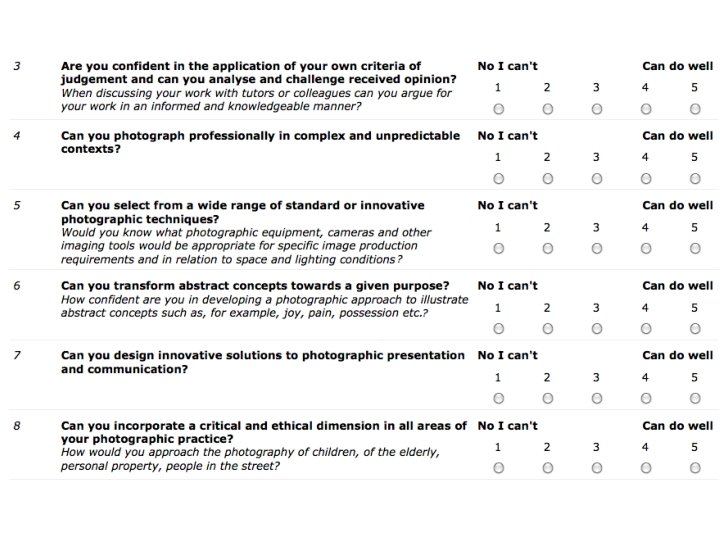Choose rating 4 for question 7
The height and width of the screenshot is (540, 720).
[646, 398]
